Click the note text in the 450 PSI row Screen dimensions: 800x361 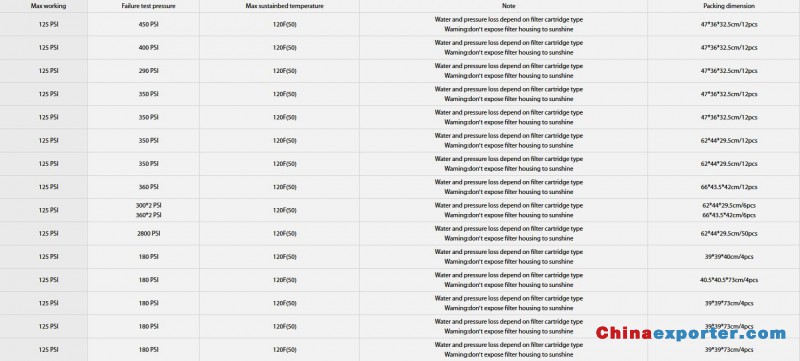(x=509, y=24)
